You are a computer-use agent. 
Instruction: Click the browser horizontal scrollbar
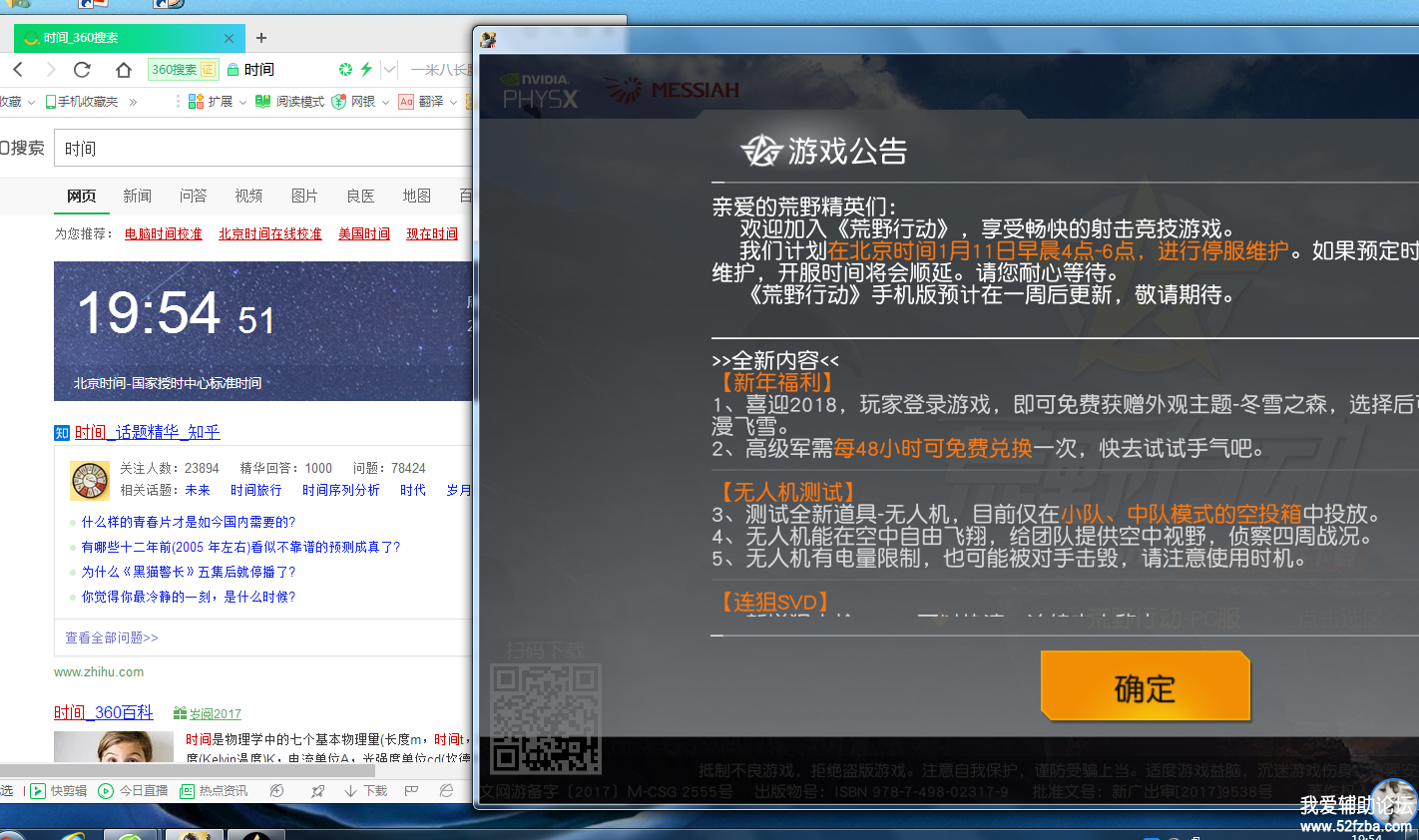pos(188,770)
